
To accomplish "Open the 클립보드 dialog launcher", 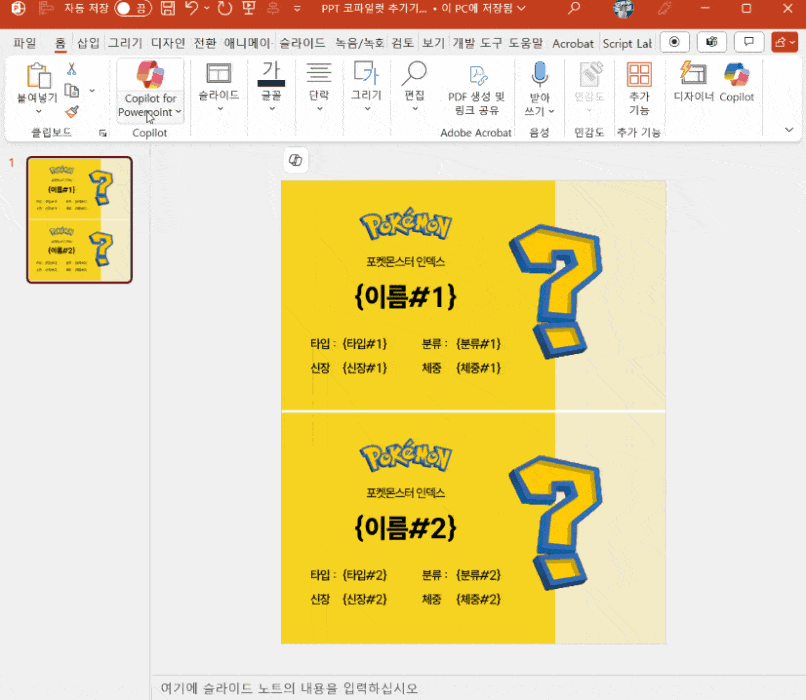I will coord(102,133).
